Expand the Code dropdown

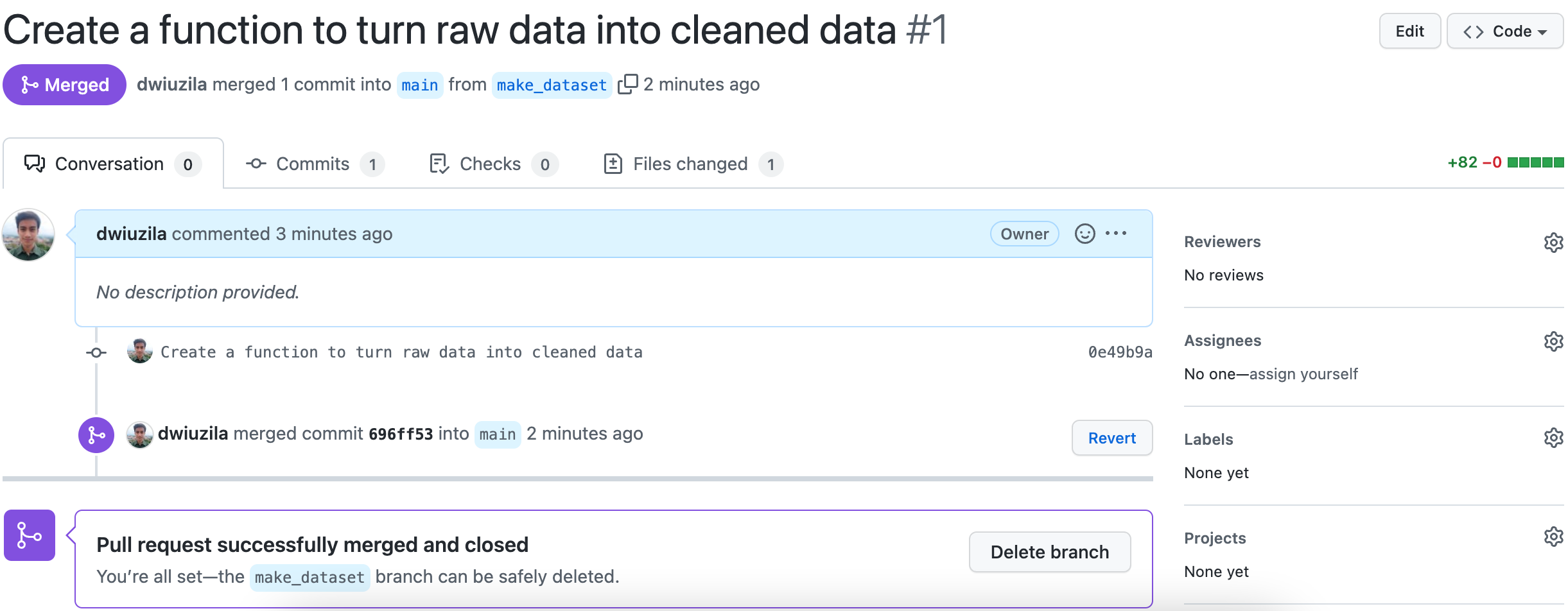[x=1505, y=30]
